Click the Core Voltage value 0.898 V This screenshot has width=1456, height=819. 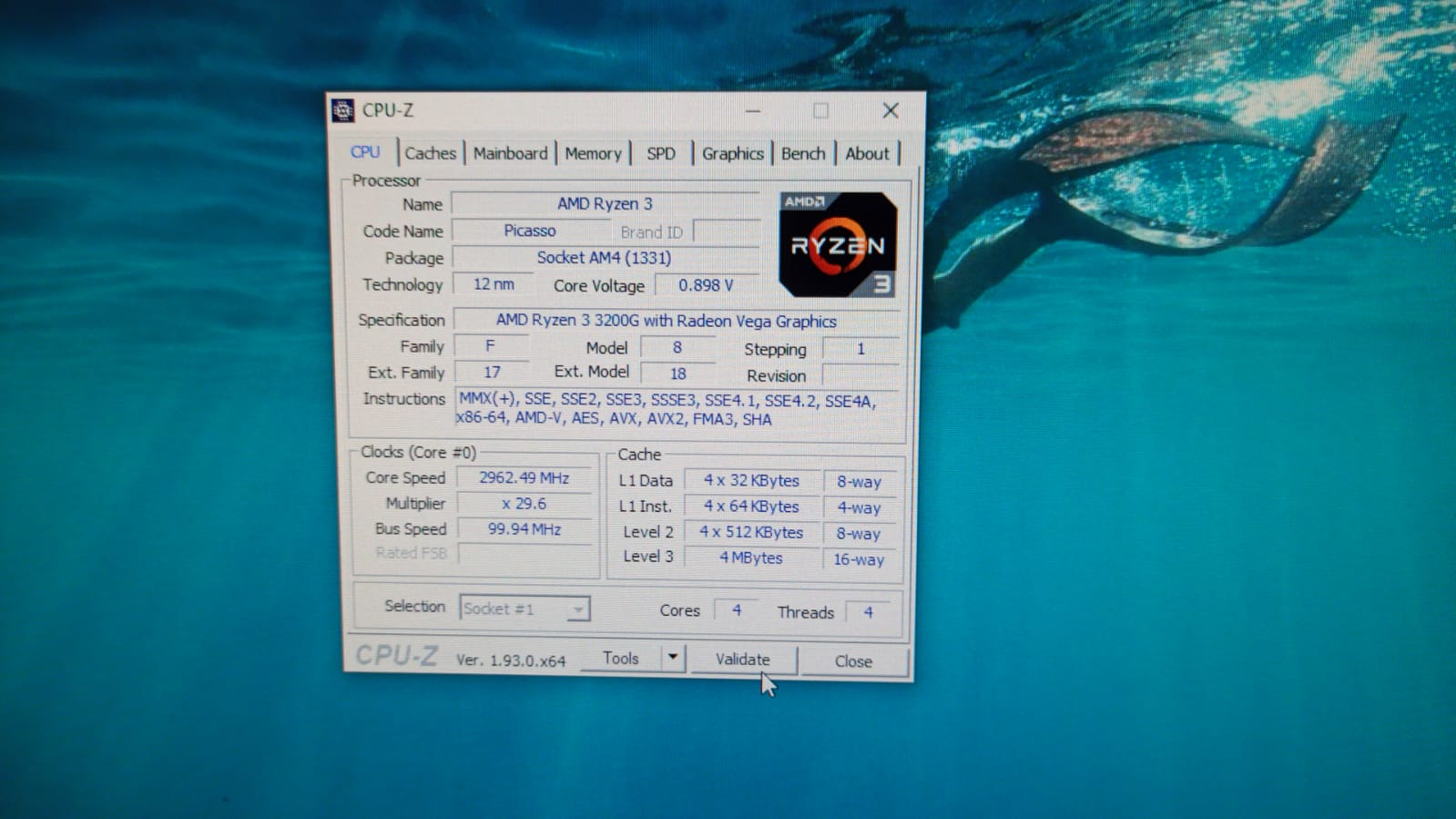[x=706, y=285]
